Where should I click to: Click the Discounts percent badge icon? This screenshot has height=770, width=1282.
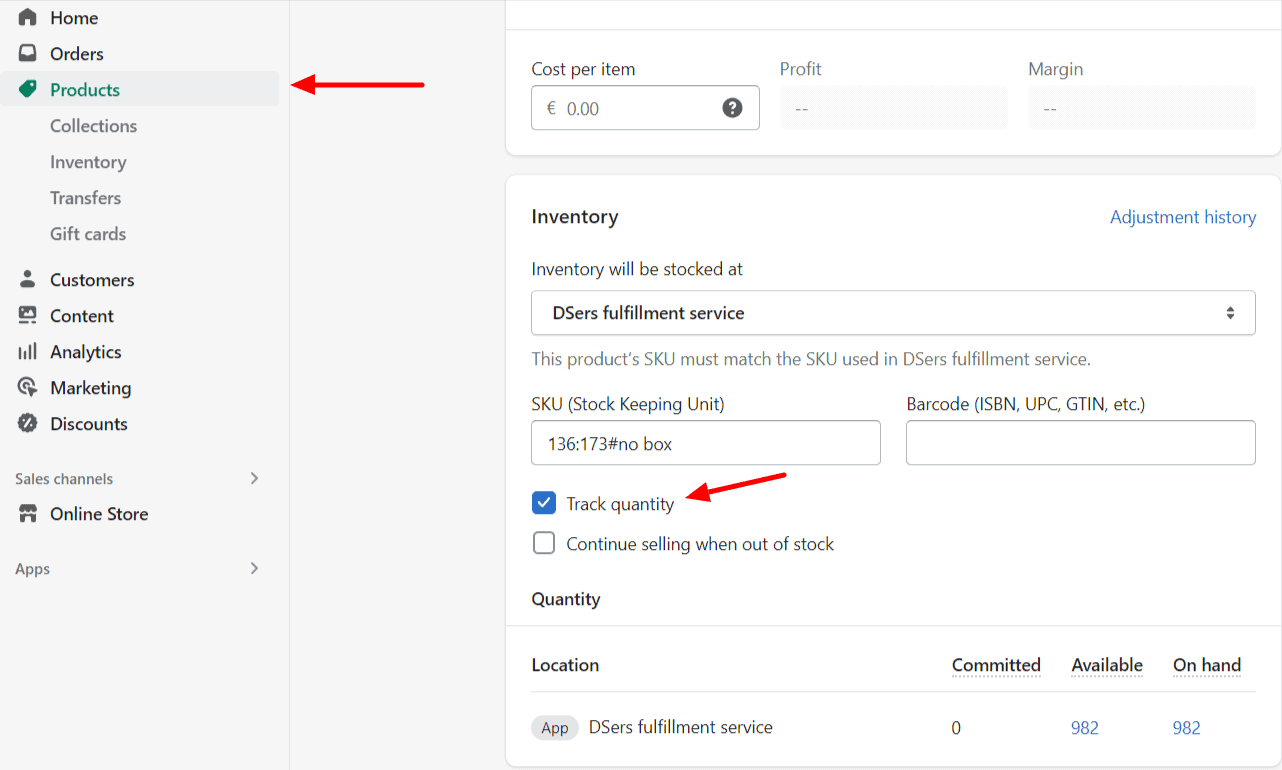tap(28, 424)
